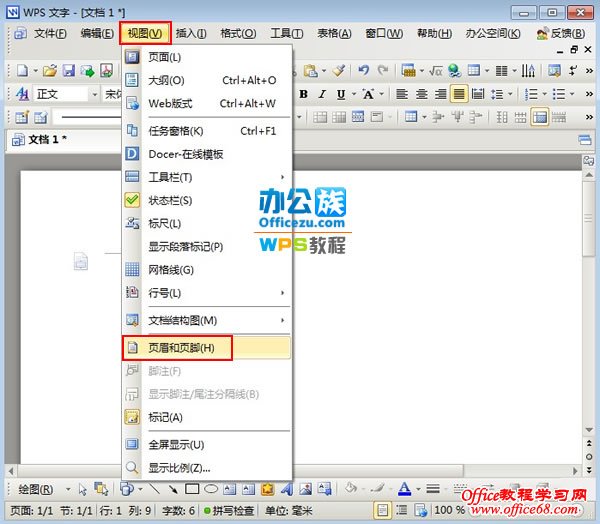Insert picture from drawing toolbar
The image size is (600, 524).
coord(305,489)
